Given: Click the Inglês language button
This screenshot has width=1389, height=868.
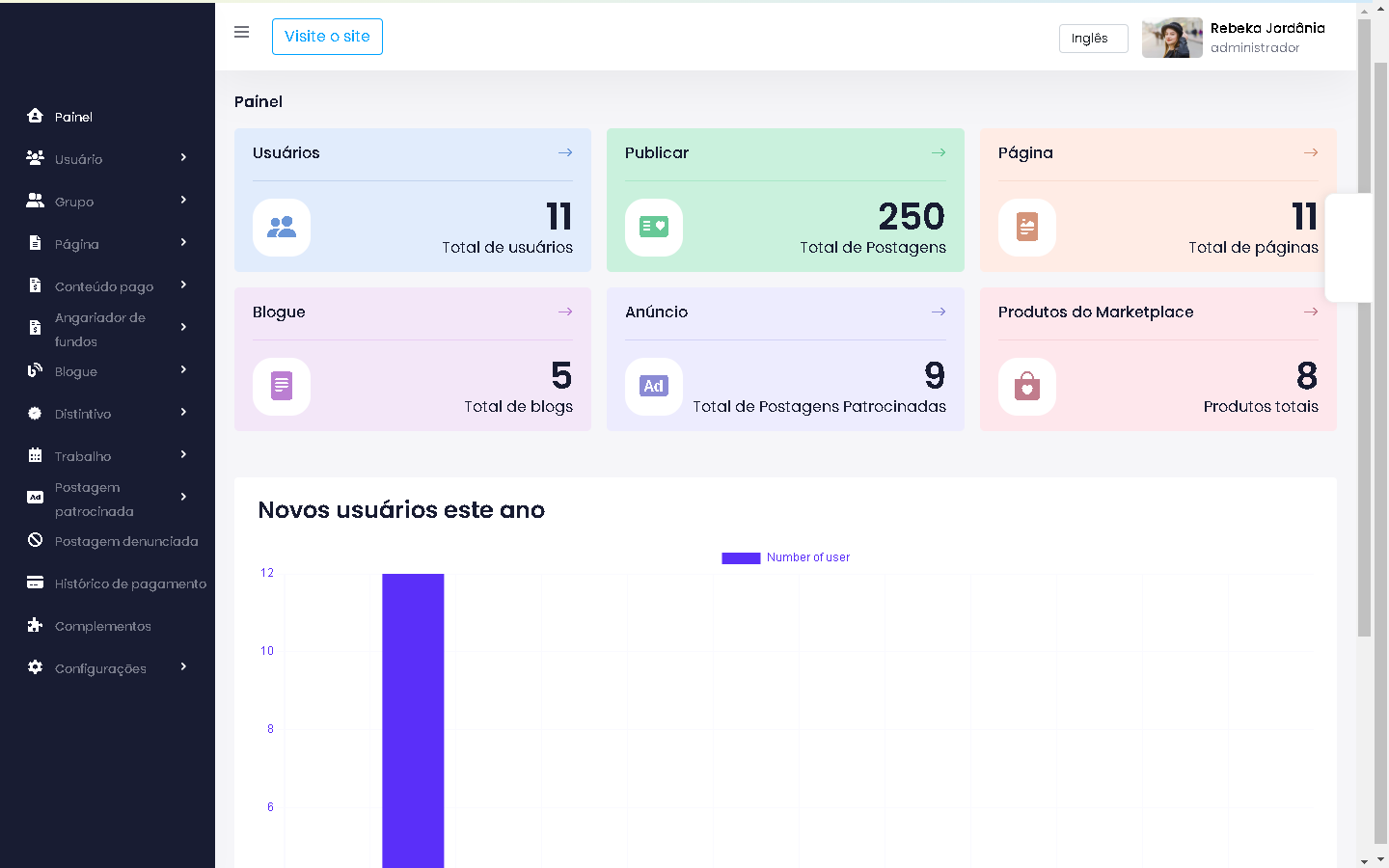Looking at the screenshot, I should 1093,39.
